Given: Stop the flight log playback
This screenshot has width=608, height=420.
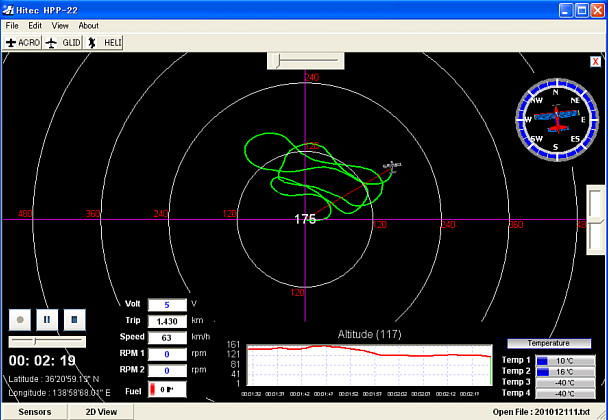Looking at the screenshot, I should [72, 320].
